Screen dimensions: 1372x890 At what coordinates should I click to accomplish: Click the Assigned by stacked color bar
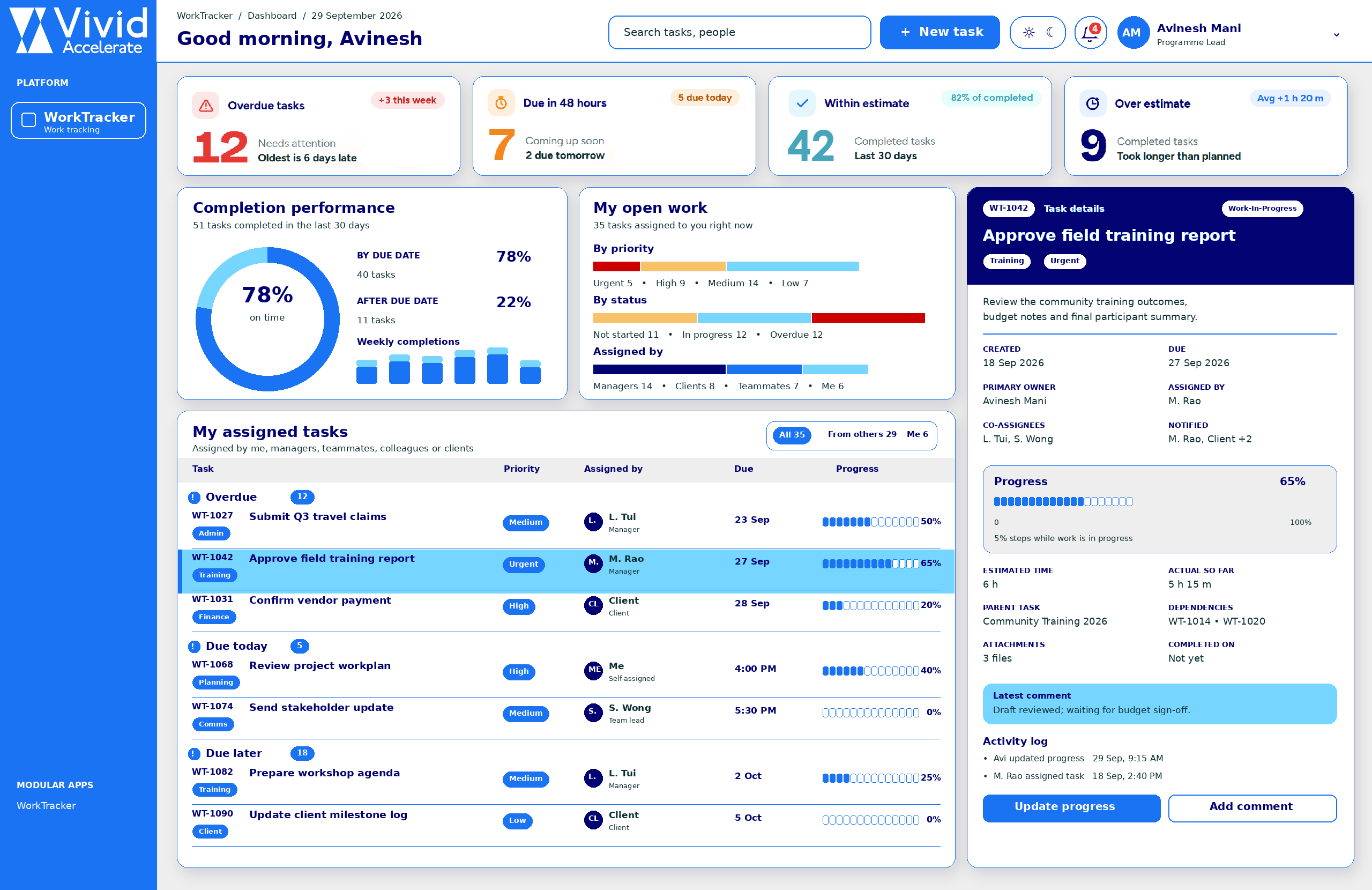coord(730,369)
